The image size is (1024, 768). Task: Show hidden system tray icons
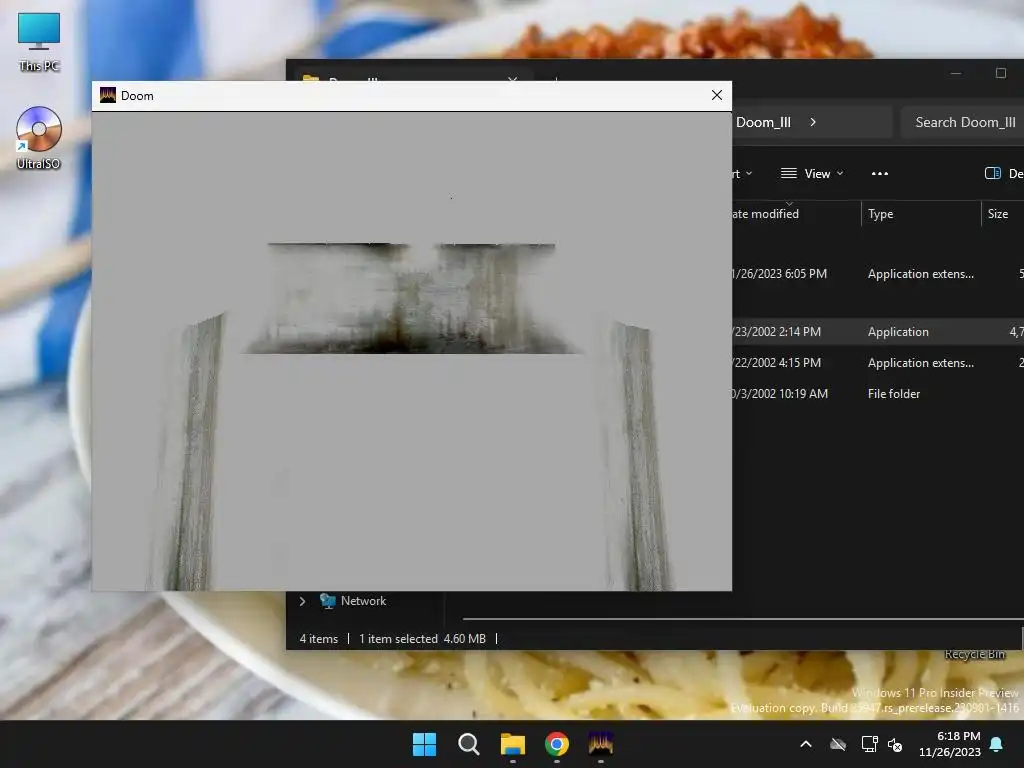806,744
